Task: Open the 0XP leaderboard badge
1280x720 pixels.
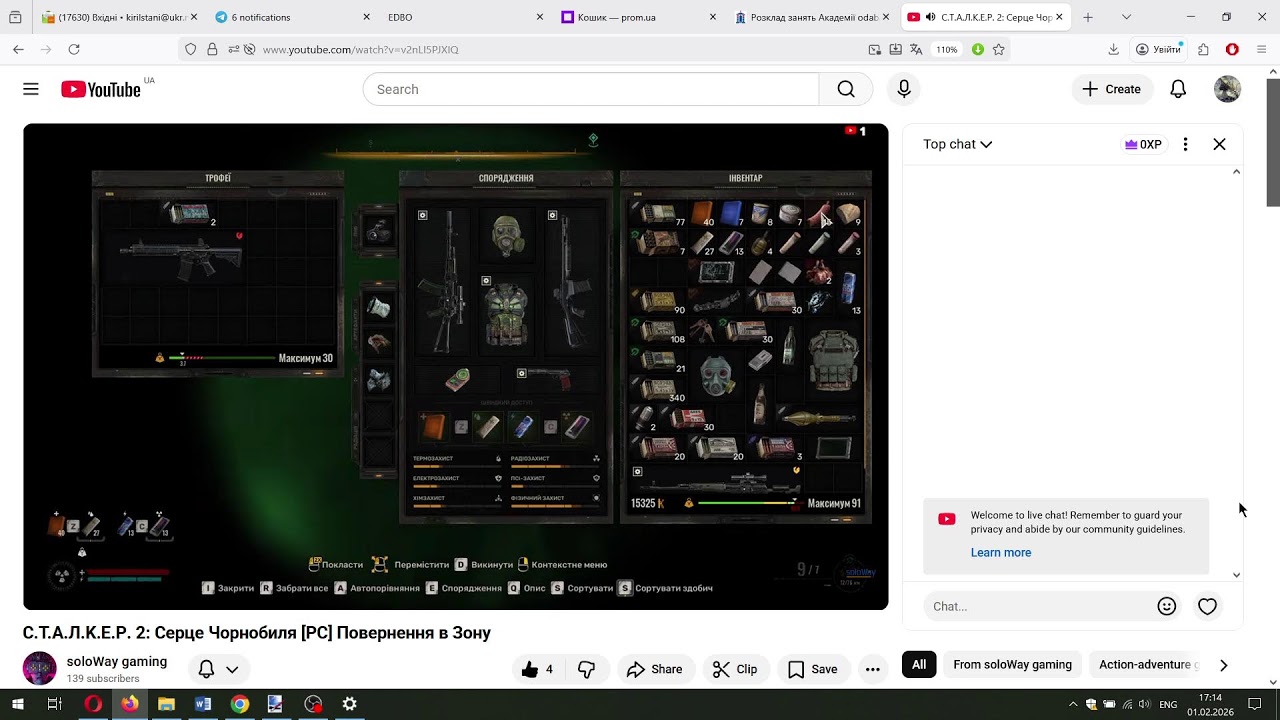Action: pyautogui.click(x=1143, y=144)
